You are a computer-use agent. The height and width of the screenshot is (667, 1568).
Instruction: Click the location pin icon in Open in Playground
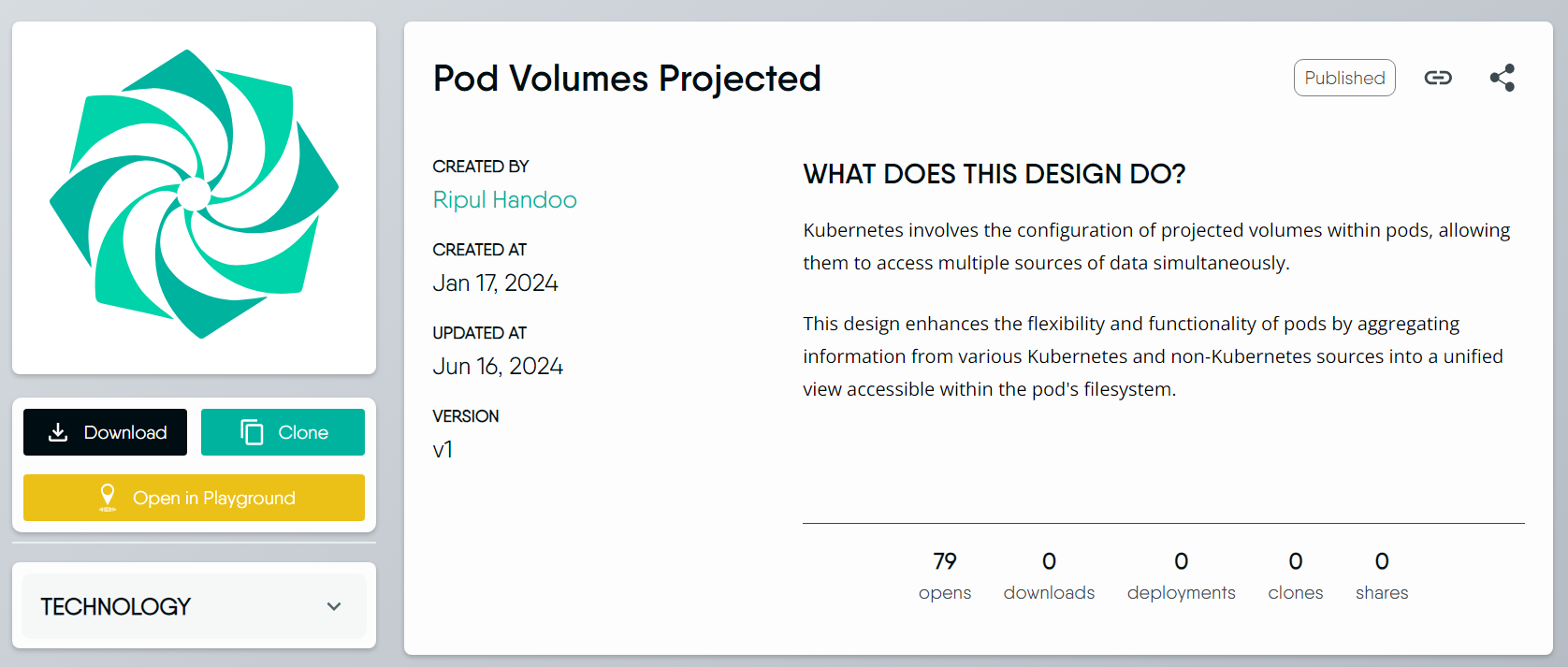(108, 497)
